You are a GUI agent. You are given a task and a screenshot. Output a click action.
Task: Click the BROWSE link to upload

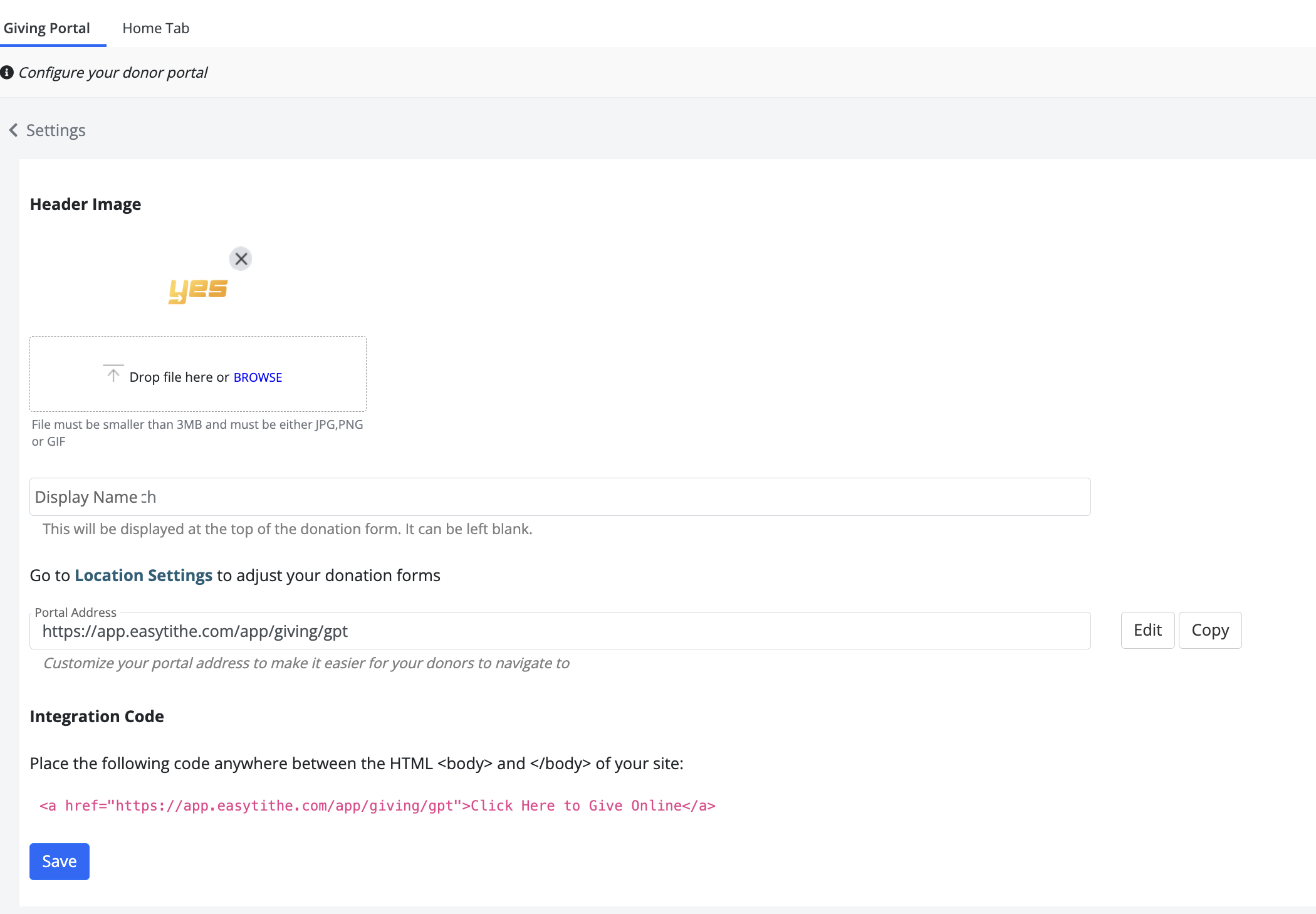pyautogui.click(x=258, y=377)
